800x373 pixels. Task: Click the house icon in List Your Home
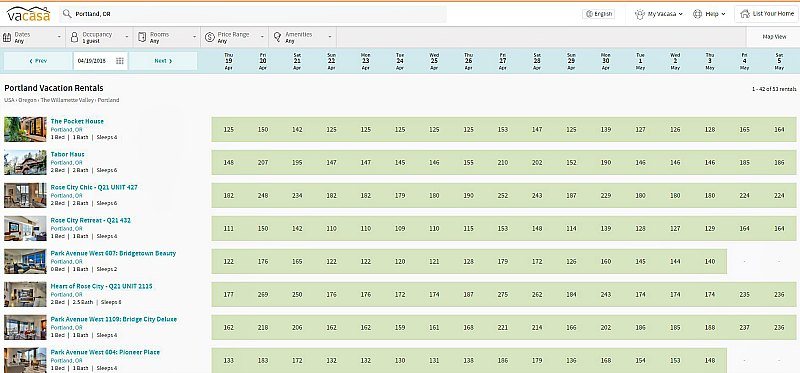point(745,14)
